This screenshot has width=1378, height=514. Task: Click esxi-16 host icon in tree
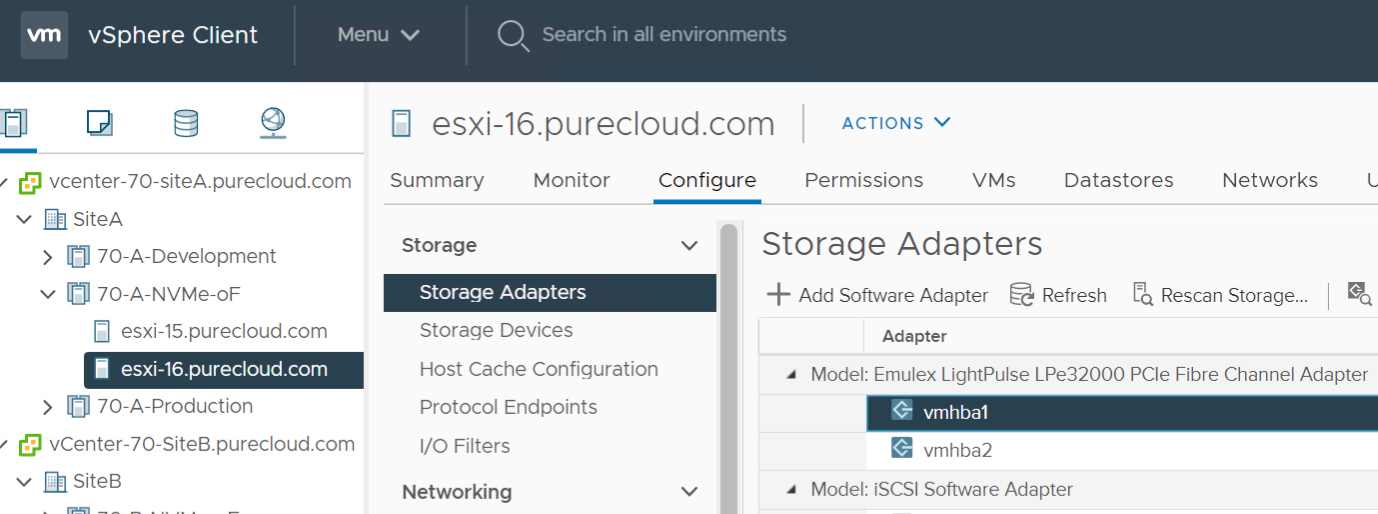101,369
